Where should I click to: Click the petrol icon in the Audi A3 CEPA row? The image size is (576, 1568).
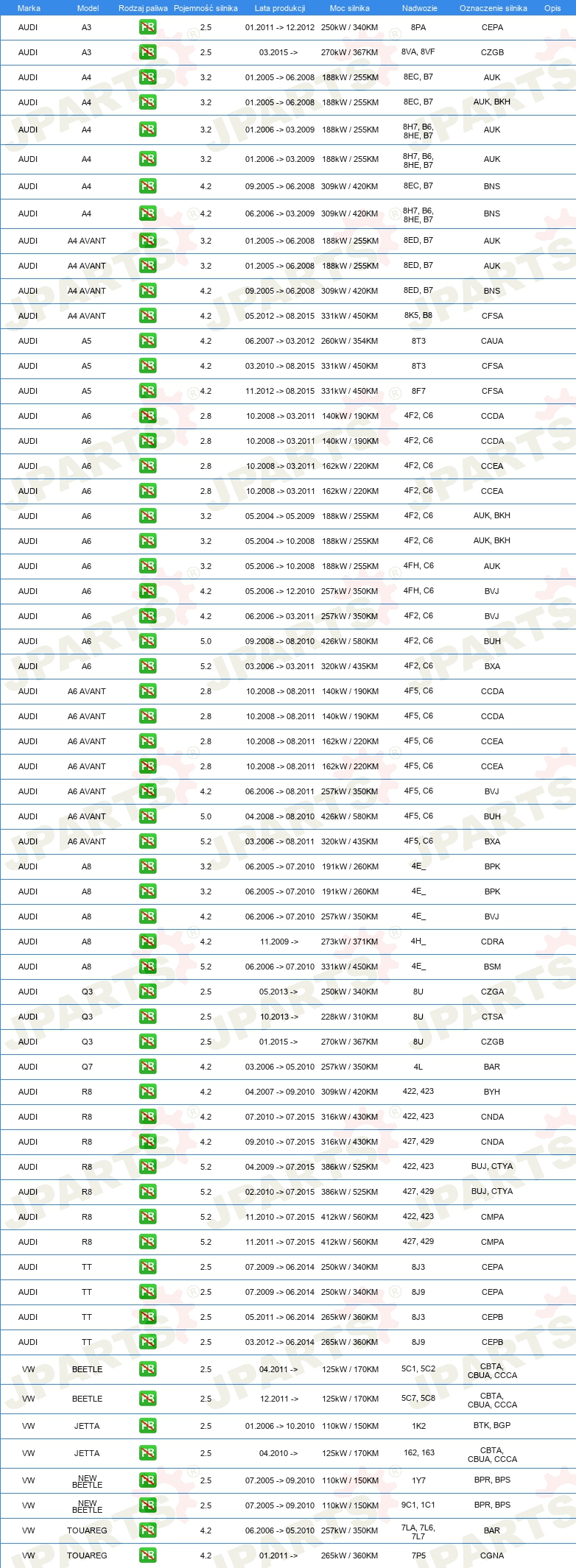coord(147,27)
